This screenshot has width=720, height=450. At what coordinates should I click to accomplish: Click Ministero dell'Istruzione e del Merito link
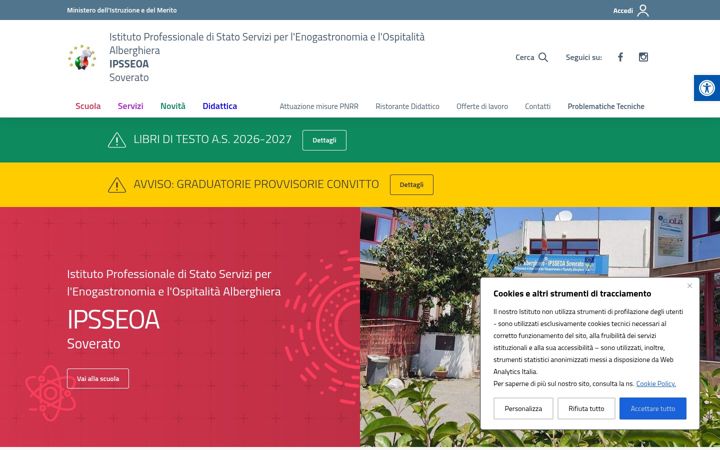(122, 10)
